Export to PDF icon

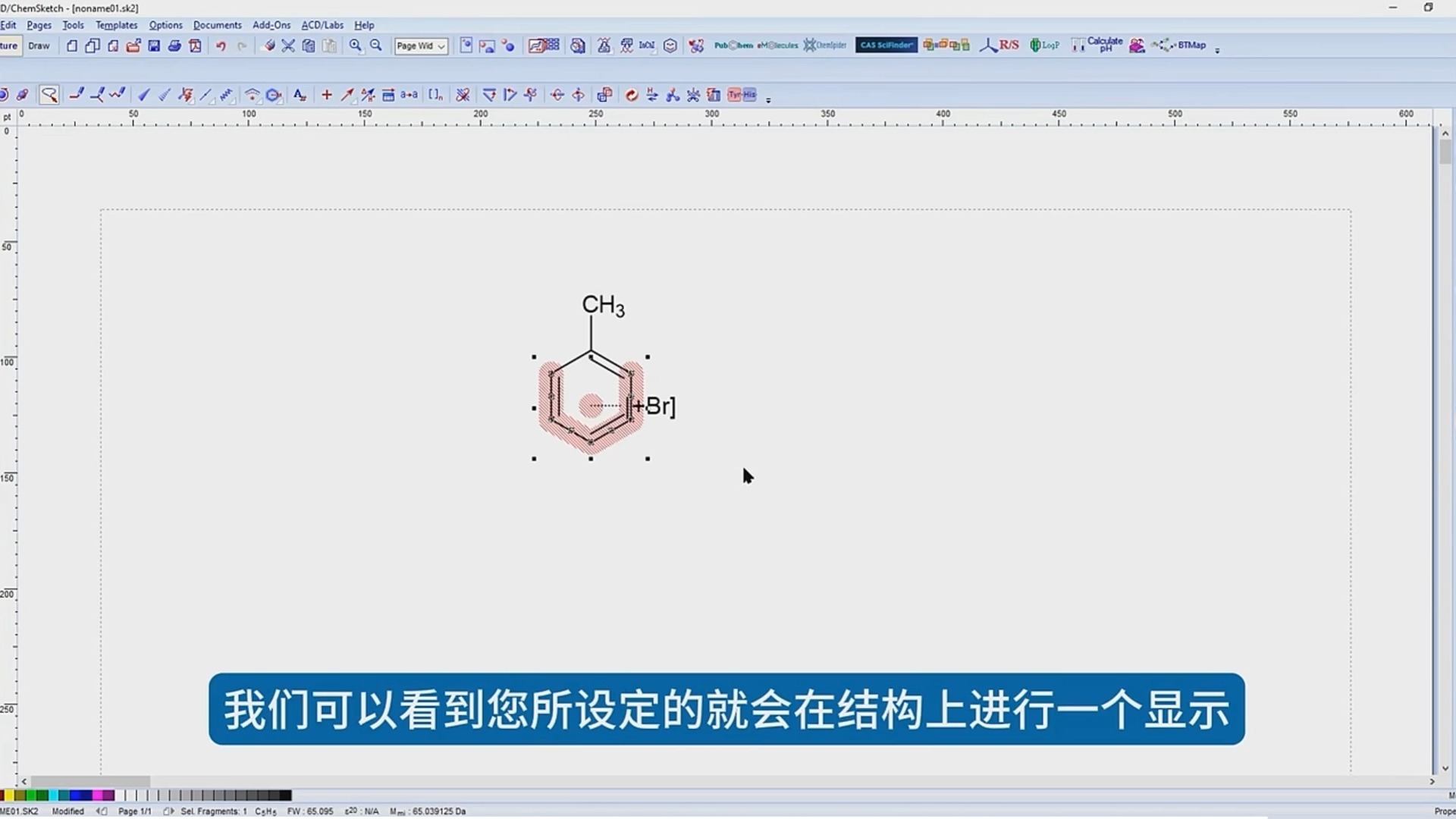[195, 45]
